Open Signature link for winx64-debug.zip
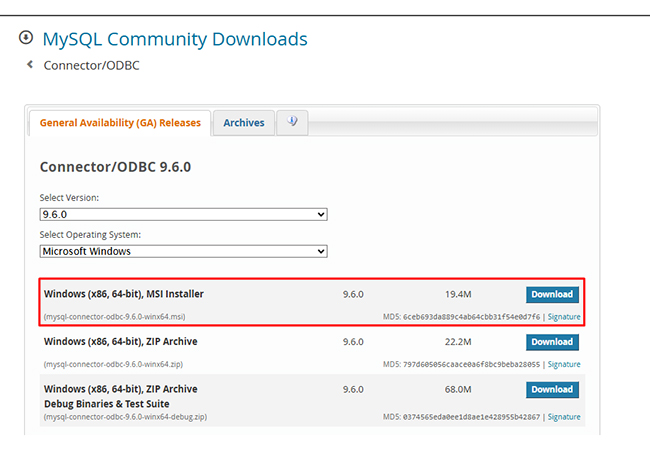This screenshot has width=650, height=450. click(x=564, y=417)
